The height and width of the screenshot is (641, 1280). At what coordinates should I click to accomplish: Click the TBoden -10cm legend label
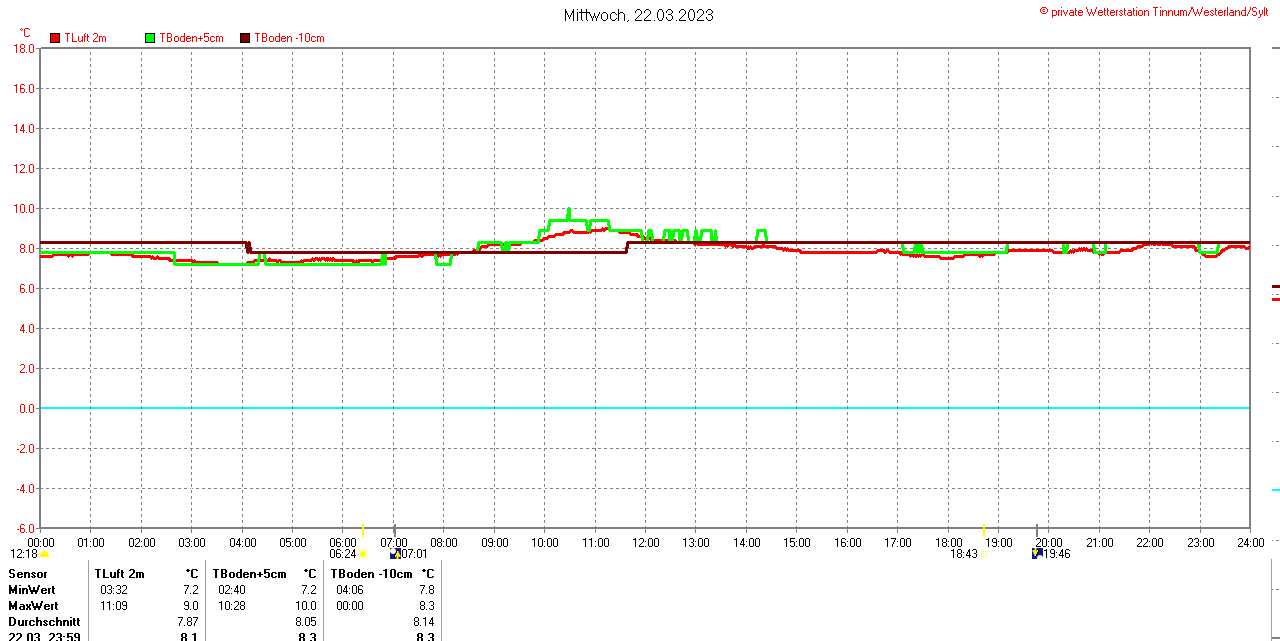click(x=289, y=38)
